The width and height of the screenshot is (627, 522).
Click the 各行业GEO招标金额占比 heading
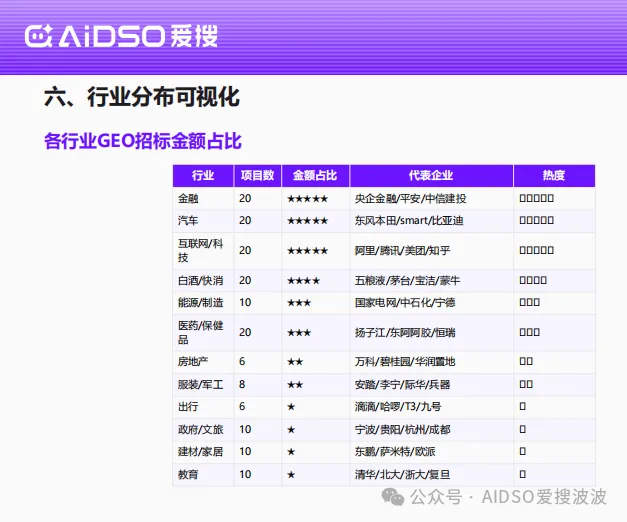[143, 141]
